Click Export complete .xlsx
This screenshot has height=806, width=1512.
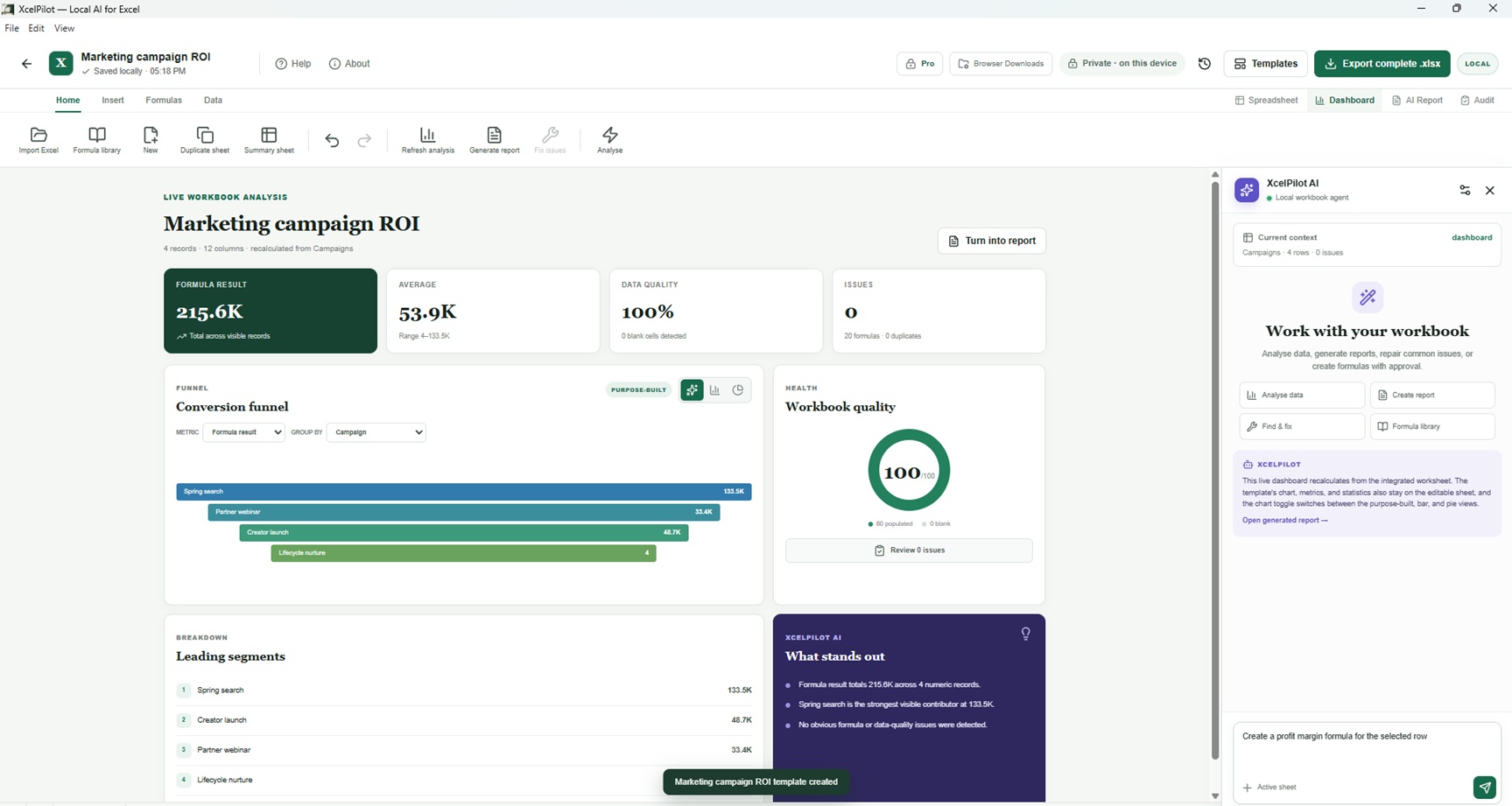pyautogui.click(x=1382, y=64)
